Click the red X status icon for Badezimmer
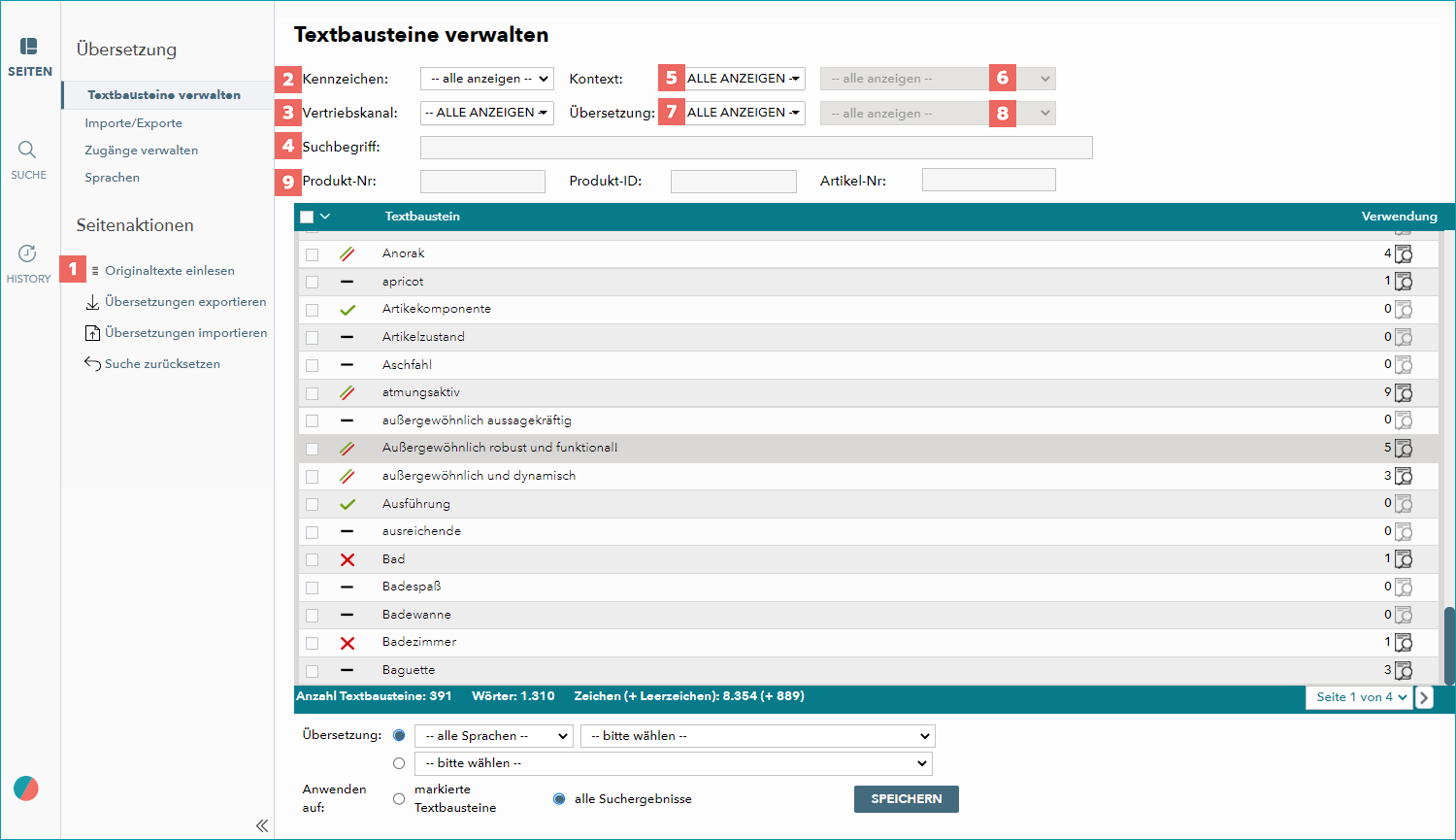The image size is (1456, 840). coord(347,643)
